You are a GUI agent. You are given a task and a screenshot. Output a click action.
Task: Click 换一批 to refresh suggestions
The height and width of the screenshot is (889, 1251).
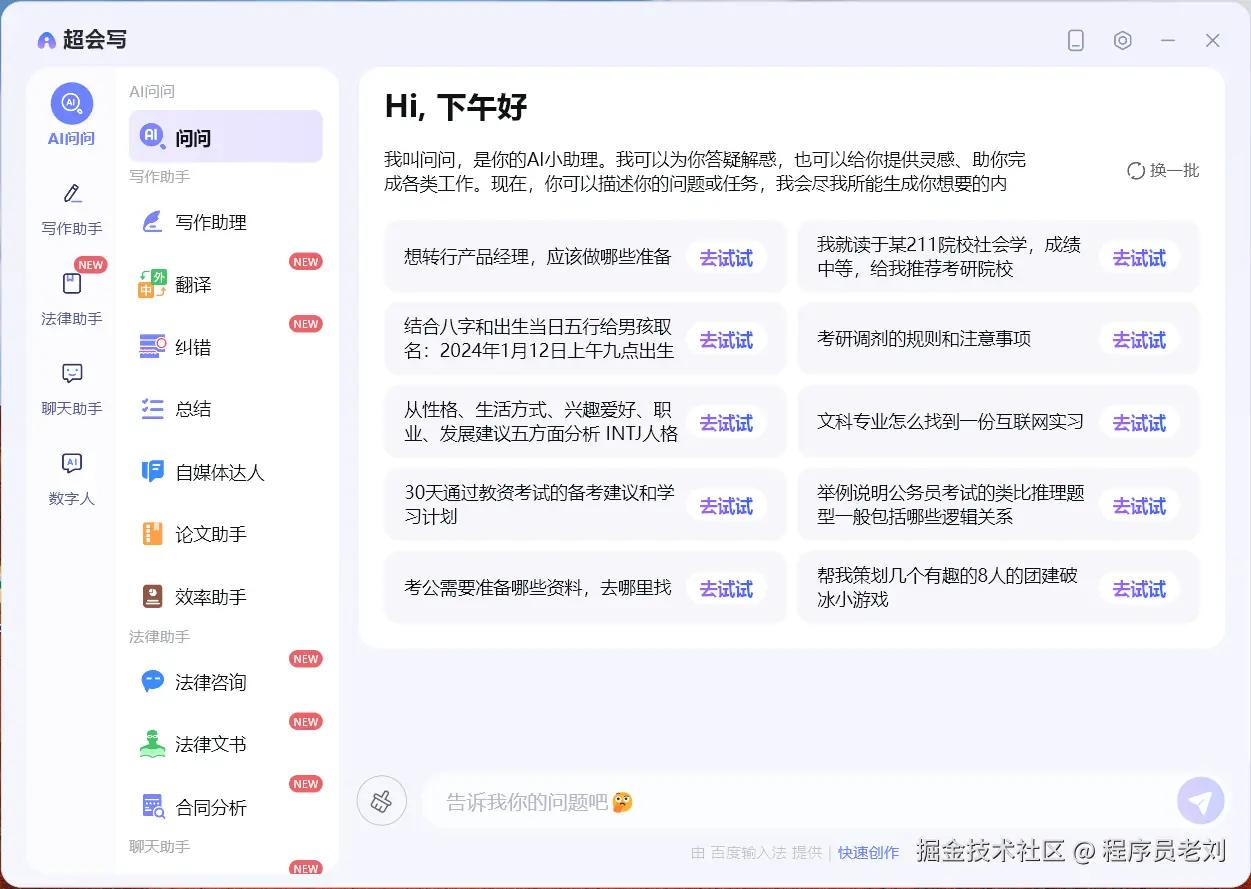click(x=1162, y=170)
